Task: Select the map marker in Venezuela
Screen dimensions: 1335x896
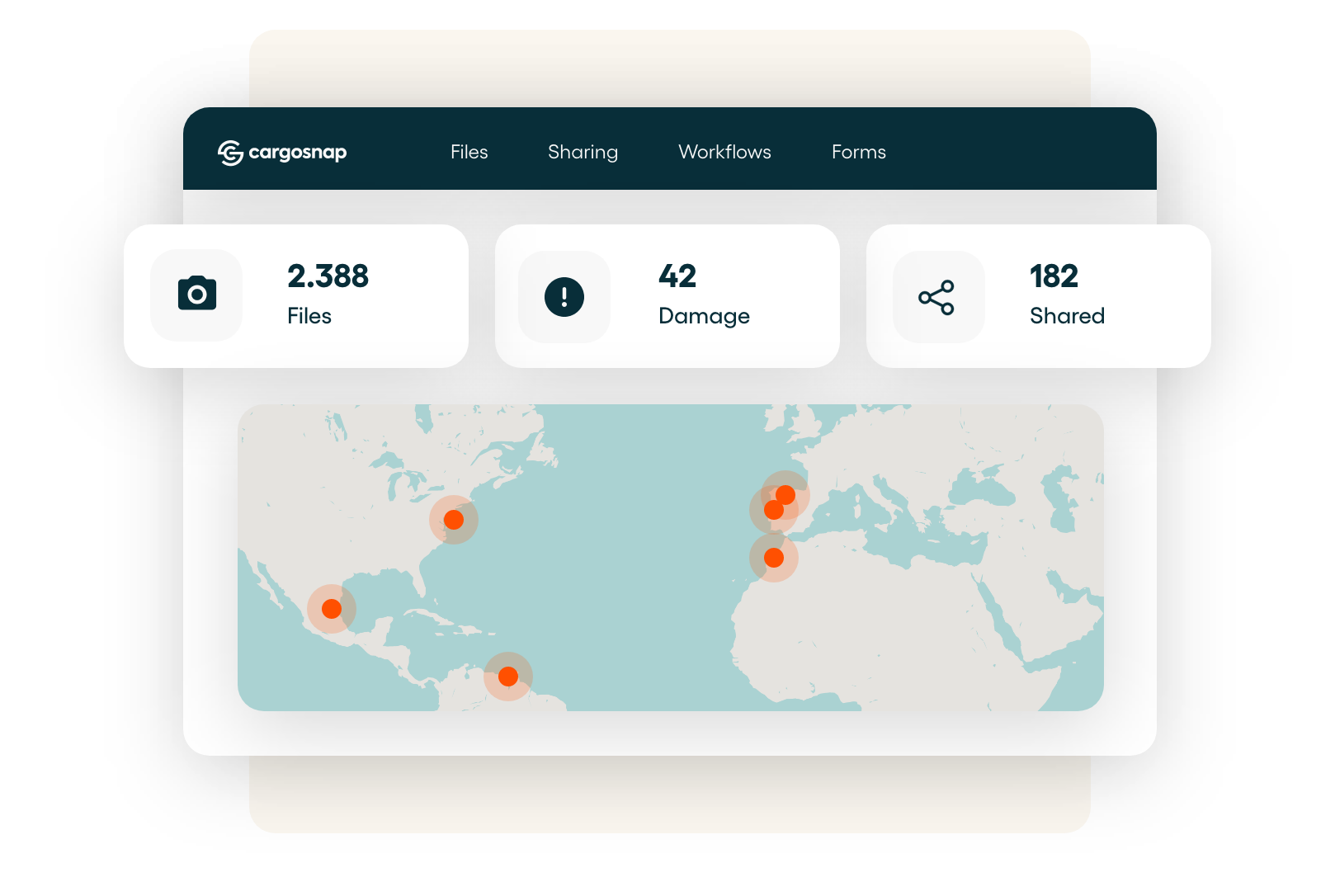Action: pos(508,677)
